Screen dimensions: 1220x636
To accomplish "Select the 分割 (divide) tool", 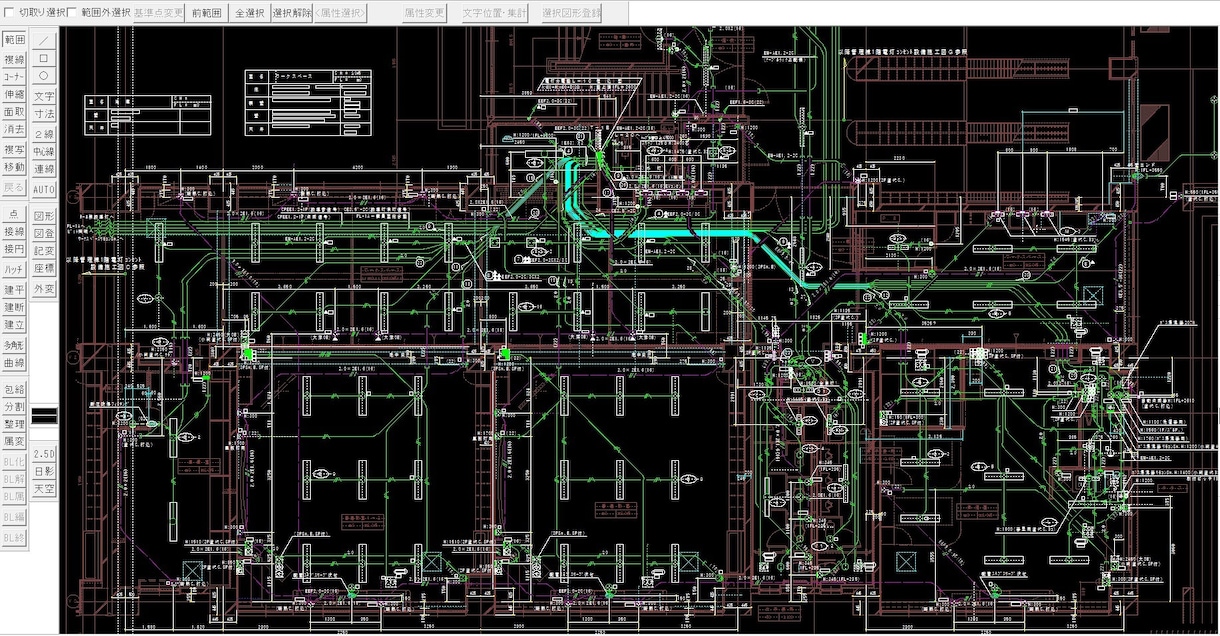I will [14, 407].
